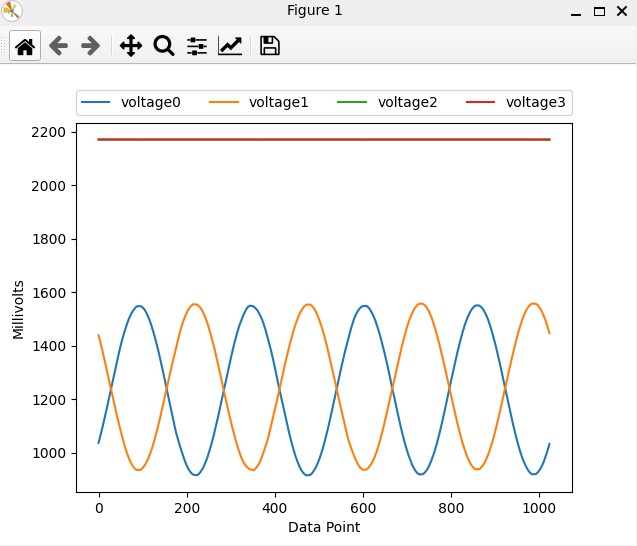Click the 1400 y-axis tick label

click(48, 346)
